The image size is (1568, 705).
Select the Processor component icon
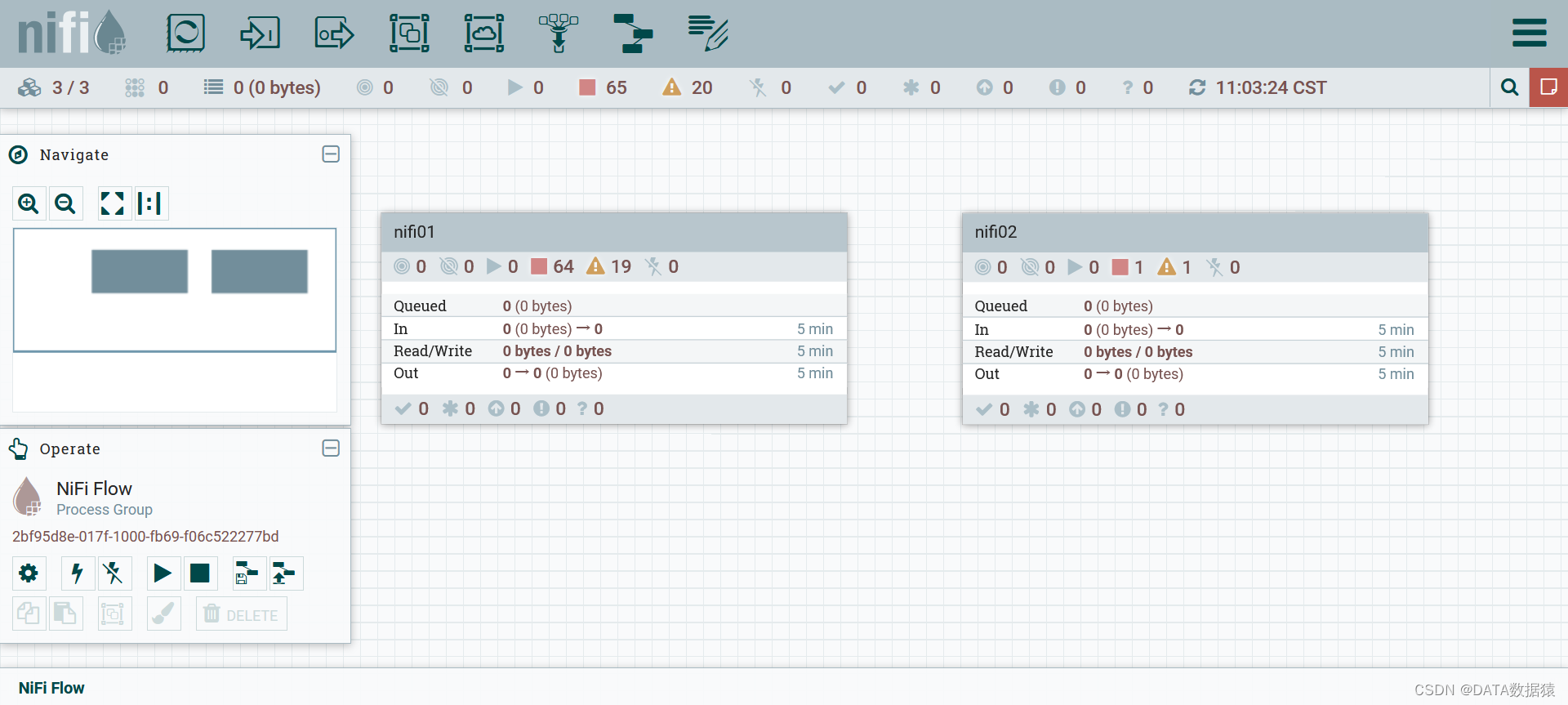[x=185, y=33]
